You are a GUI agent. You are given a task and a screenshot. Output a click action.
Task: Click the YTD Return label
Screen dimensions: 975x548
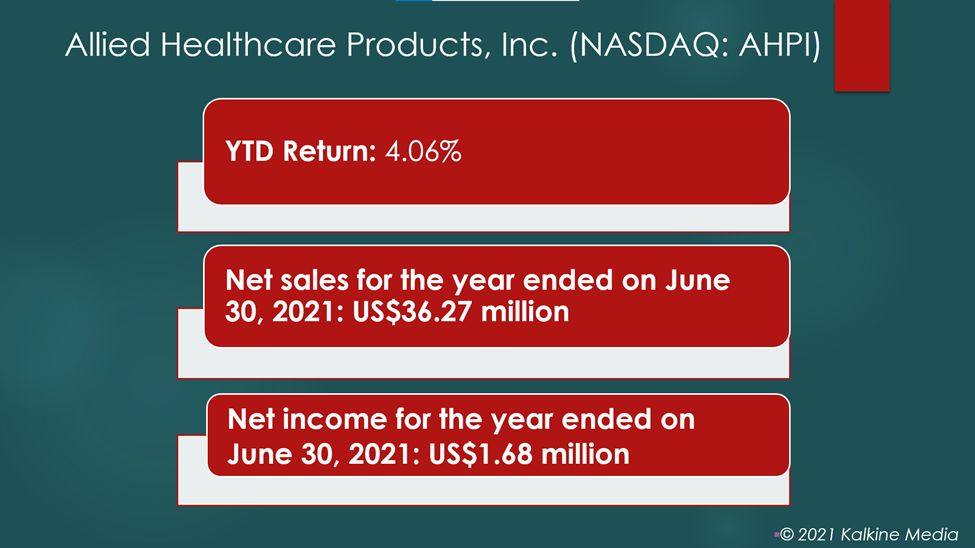click(300, 151)
